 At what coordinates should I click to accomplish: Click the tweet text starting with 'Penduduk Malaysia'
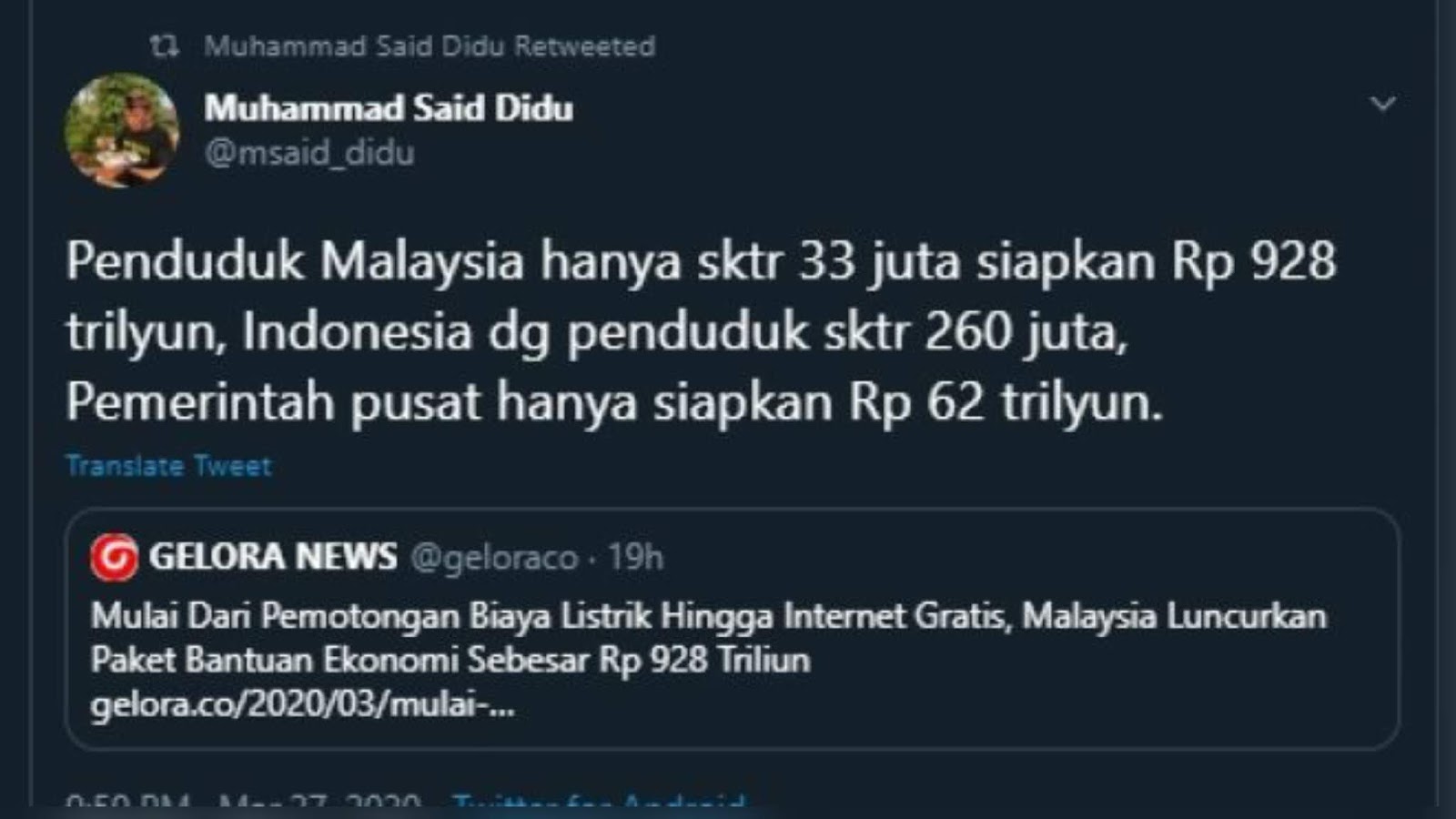pyautogui.click(x=701, y=331)
